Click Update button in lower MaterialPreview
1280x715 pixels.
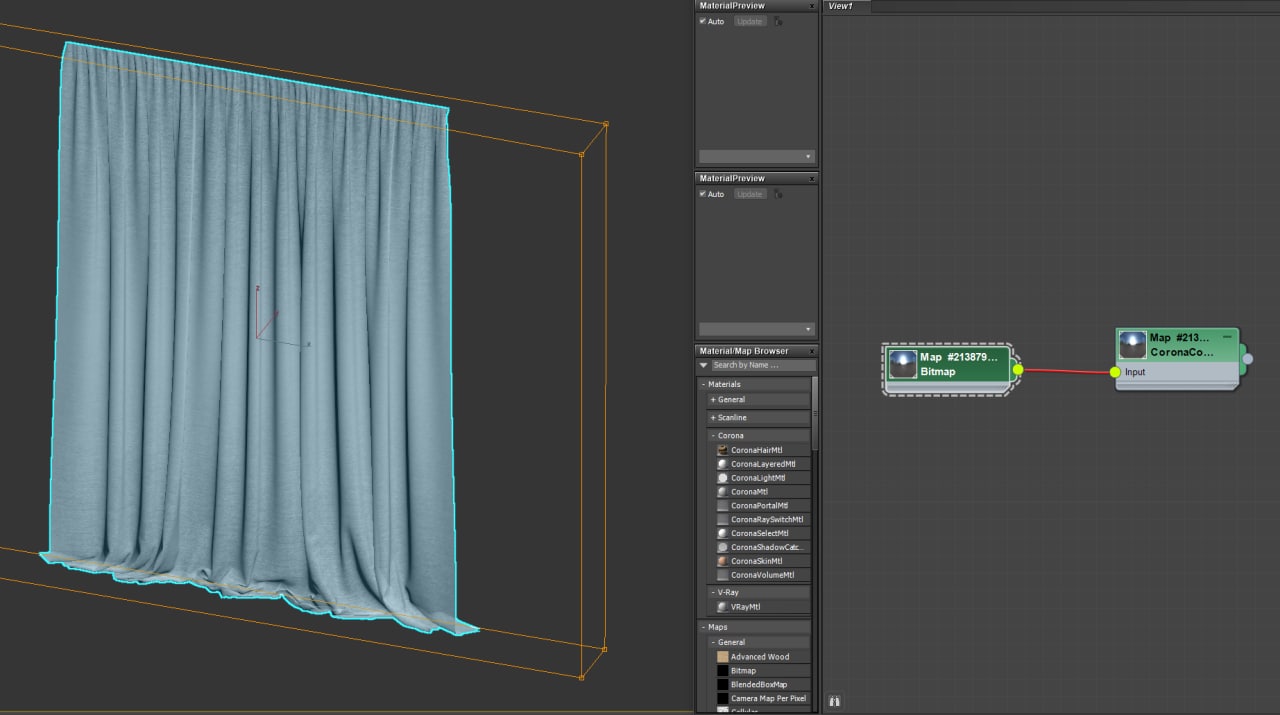pyautogui.click(x=749, y=194)
